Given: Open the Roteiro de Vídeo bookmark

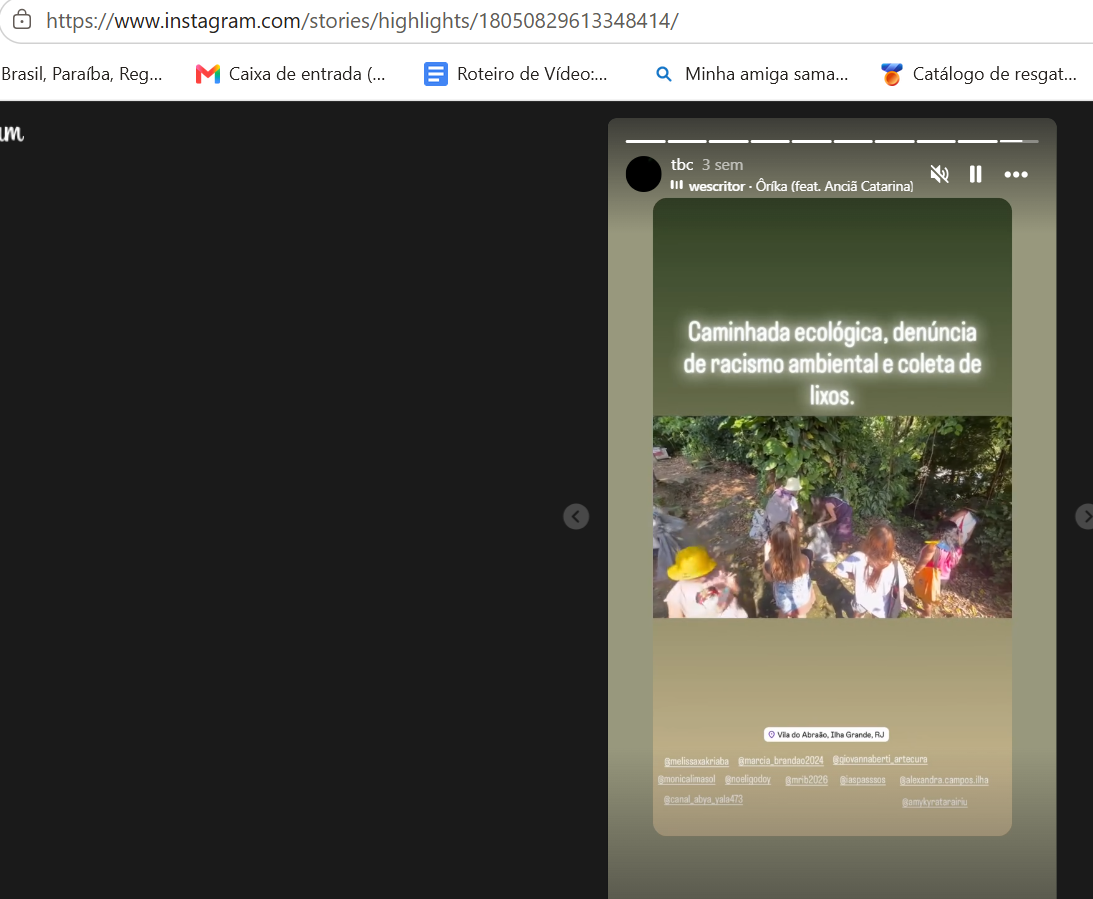Looking at the screenshot, I should 516,74.
